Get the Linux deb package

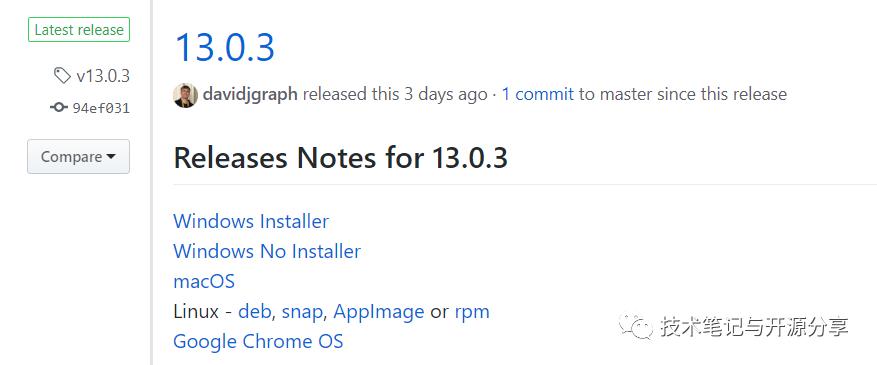254,311
